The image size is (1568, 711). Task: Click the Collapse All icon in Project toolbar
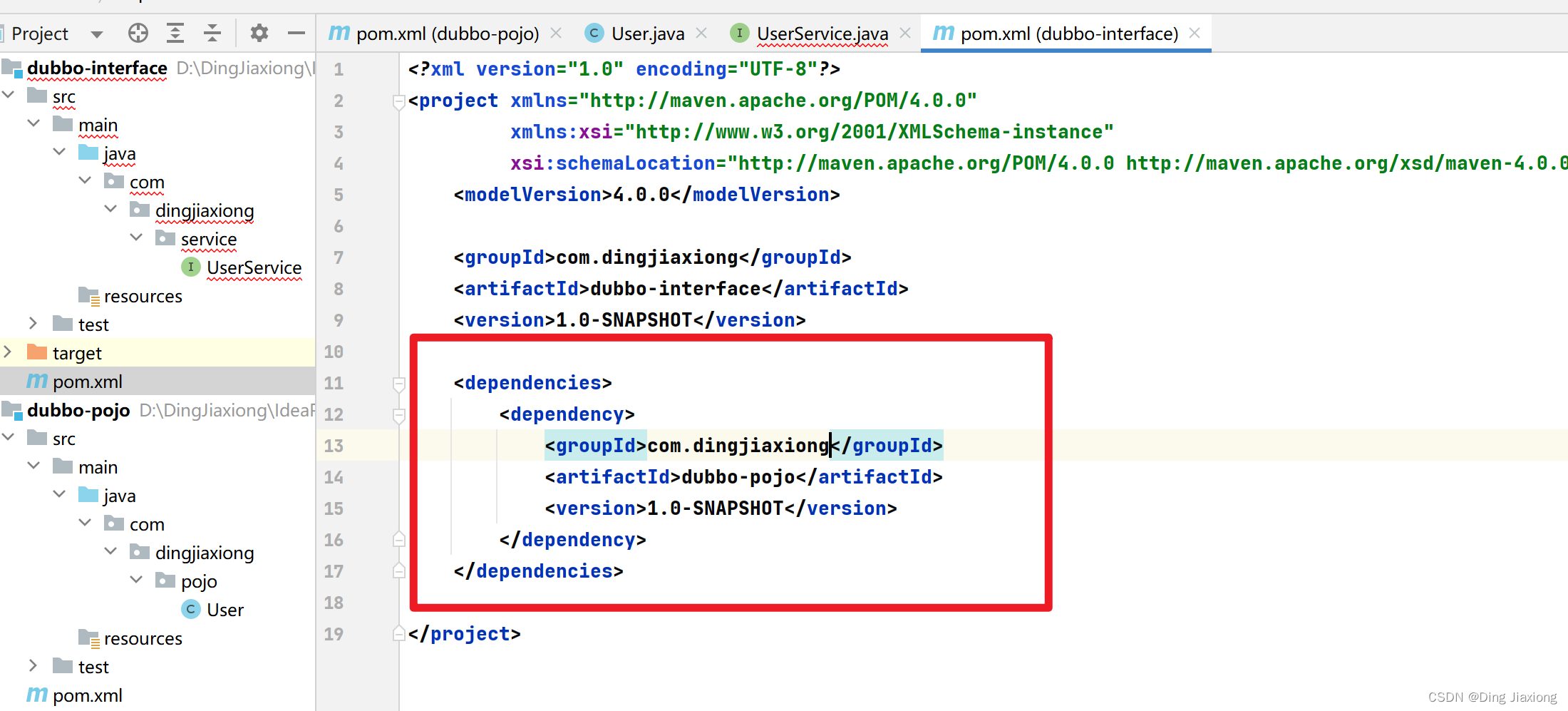[212, 33]
